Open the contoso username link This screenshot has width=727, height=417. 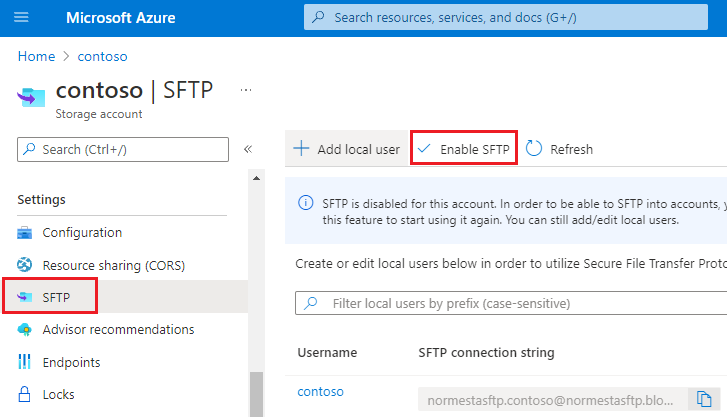click(320, 391)
